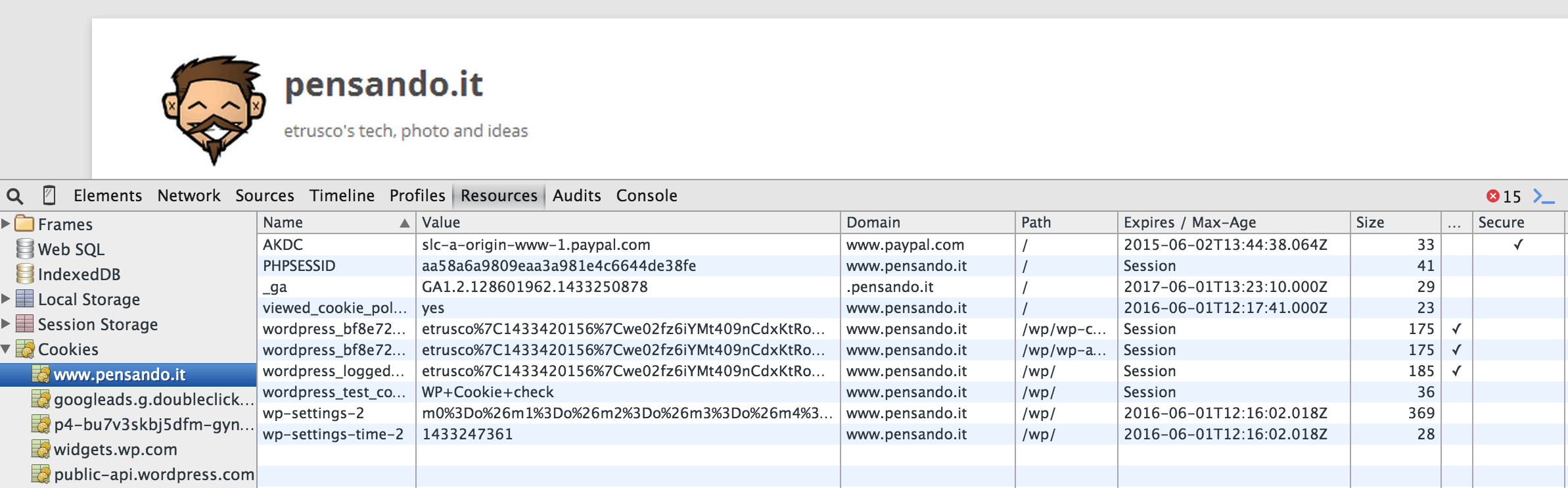Sort by the Size column header
This screenshot has width=1568, height=488.
[x=1396, y=222]
